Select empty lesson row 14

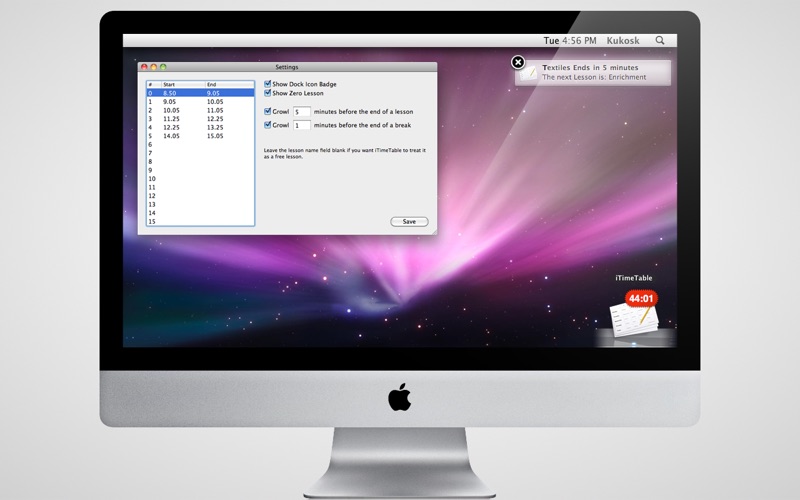(201, 213)
